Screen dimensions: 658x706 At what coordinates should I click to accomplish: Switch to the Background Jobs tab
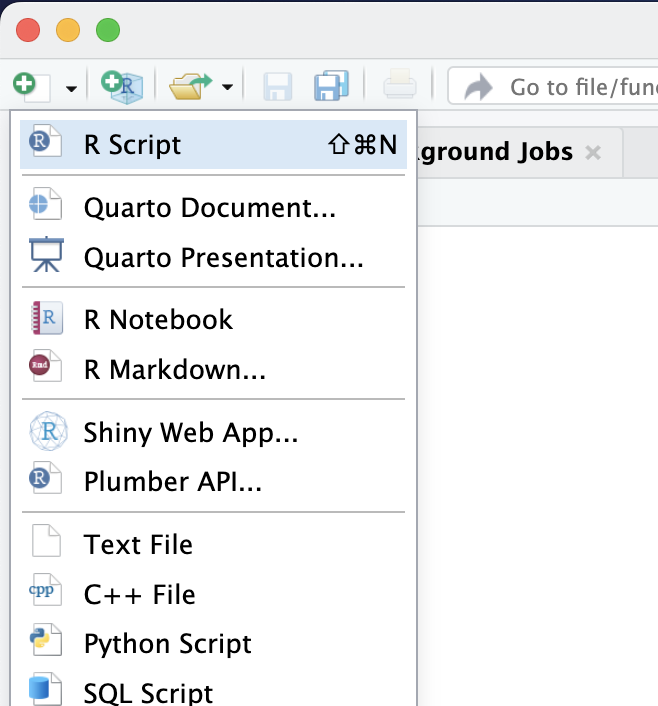[x=495, y=152]
